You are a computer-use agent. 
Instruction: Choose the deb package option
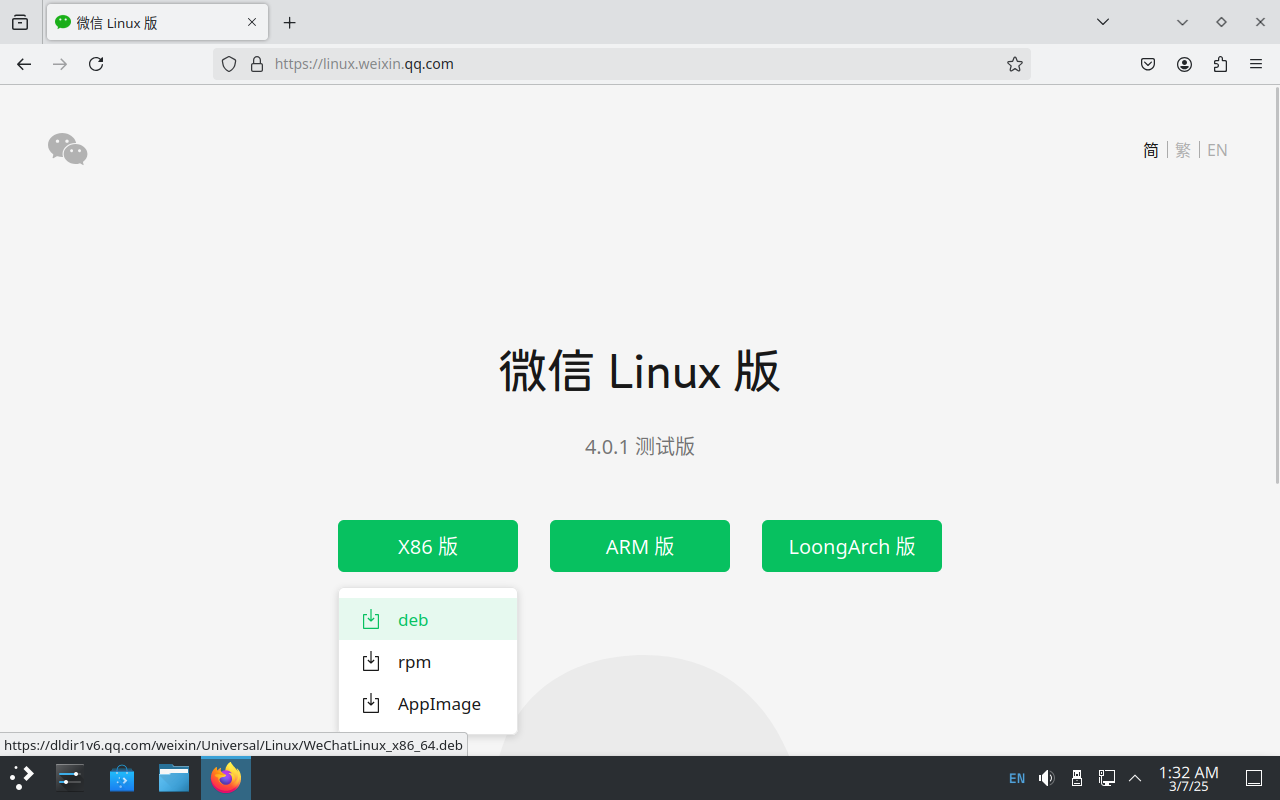click(x=428, y=619)
